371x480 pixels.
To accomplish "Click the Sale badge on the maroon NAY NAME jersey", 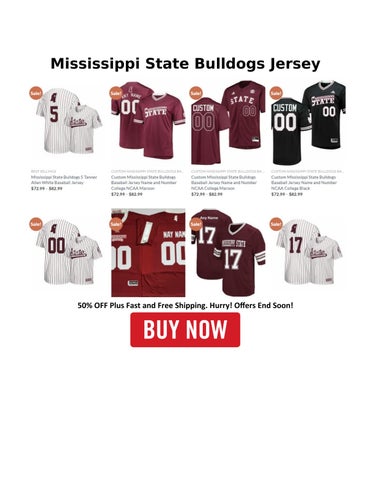I will 116,93.
